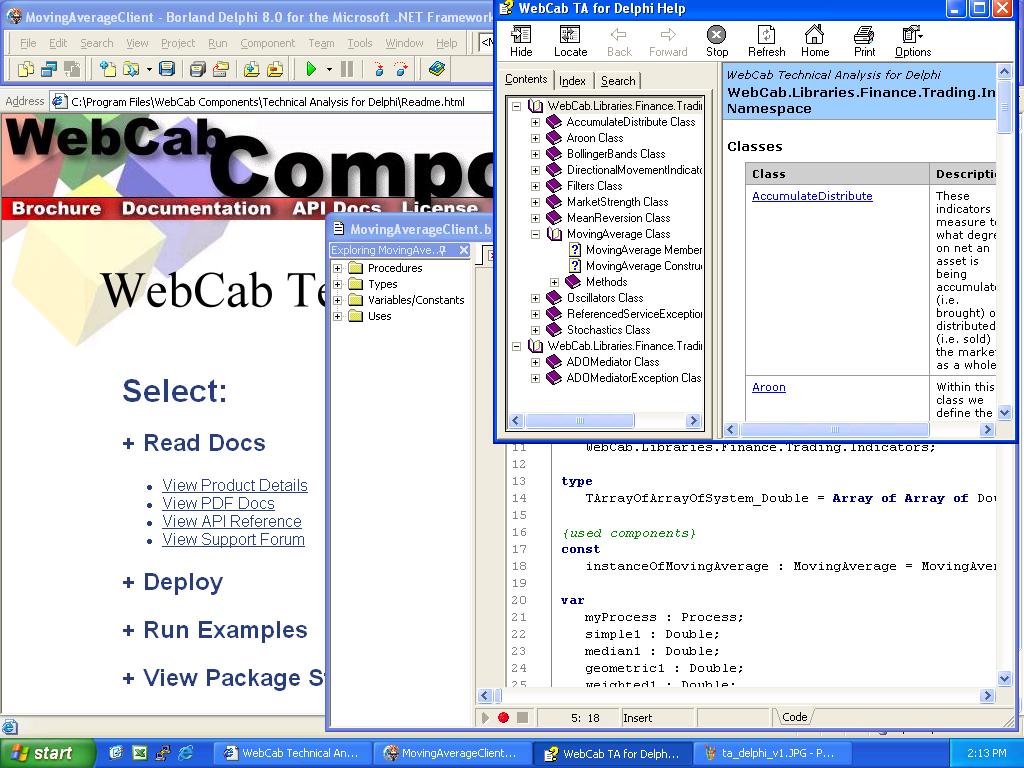Select MovingAverage Members topic in help tree
Viewport: 1024px width, 768px height.
[x=643, y=250]
